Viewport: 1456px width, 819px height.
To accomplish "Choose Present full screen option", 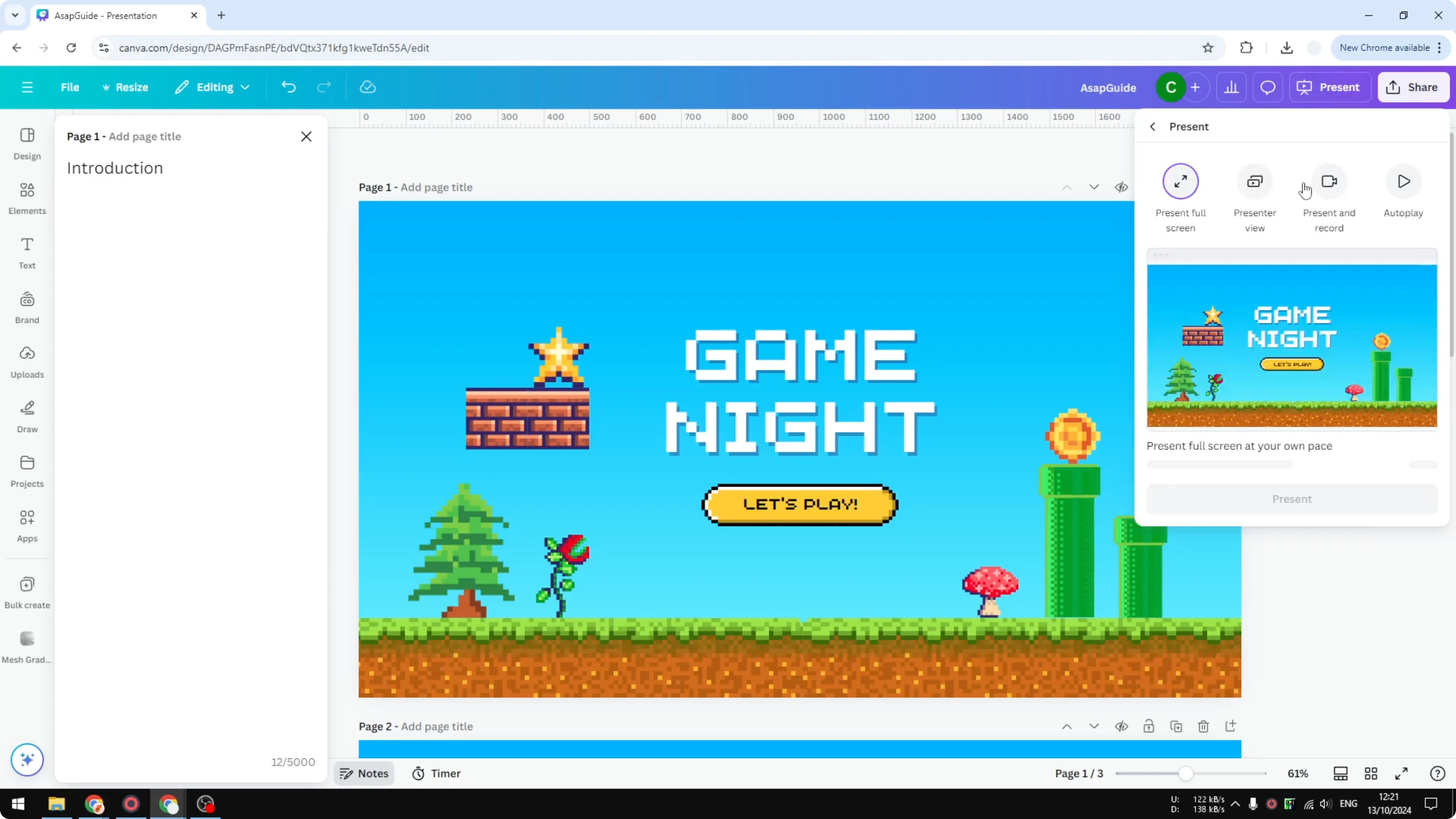I will [1181, 198].
